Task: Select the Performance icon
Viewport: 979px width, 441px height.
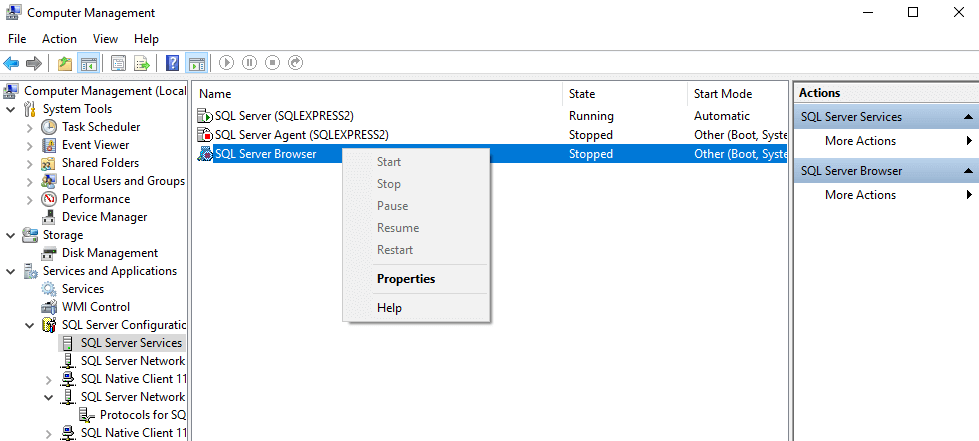Action: [x=49, y=199]
